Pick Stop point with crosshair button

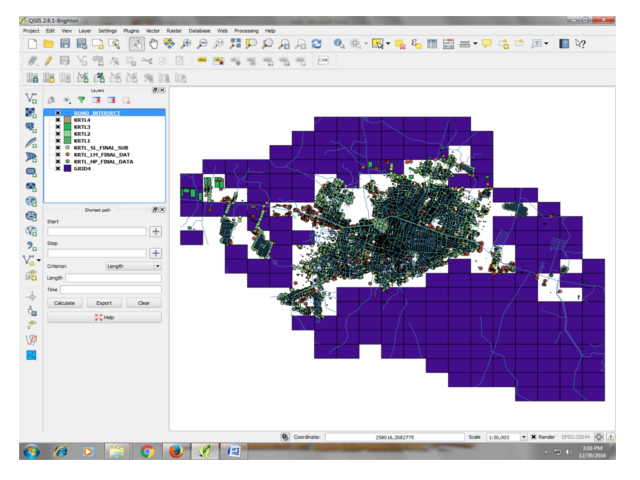(156, 253)
